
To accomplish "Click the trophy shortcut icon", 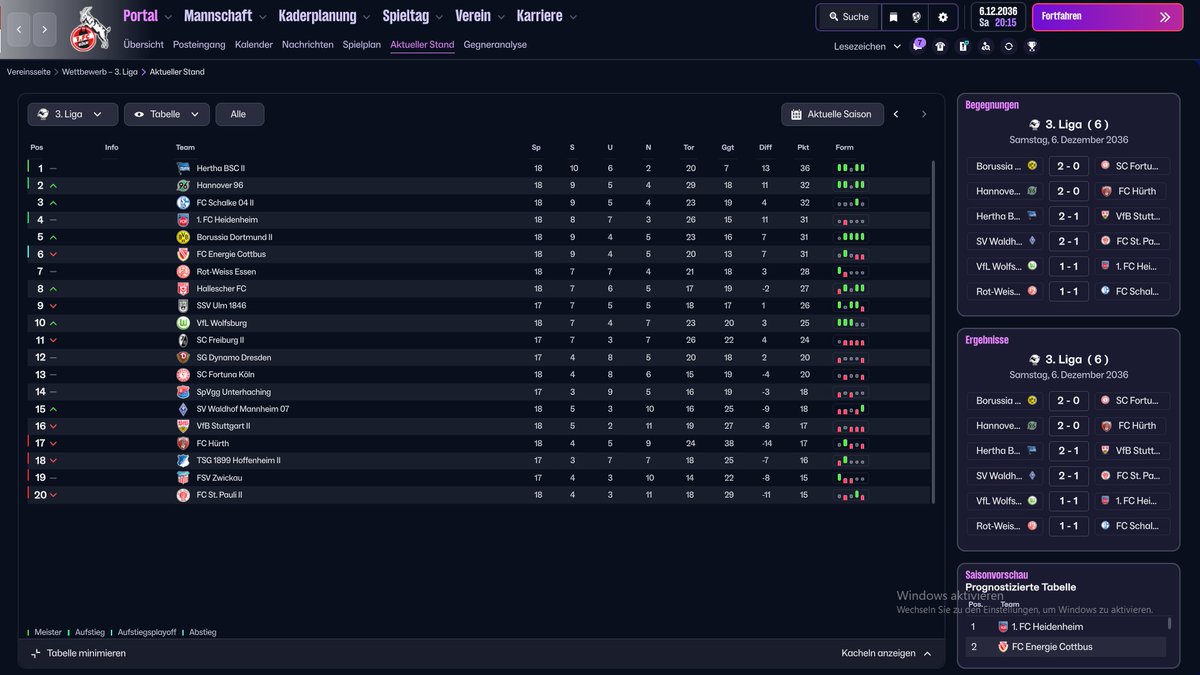I will (x=1032, y=46).
